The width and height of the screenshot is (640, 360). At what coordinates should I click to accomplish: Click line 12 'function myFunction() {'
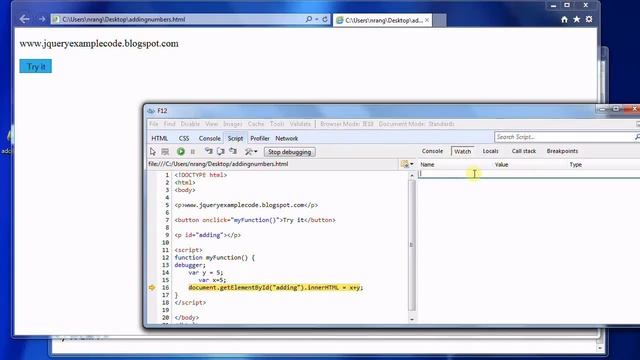pos(215,258)
